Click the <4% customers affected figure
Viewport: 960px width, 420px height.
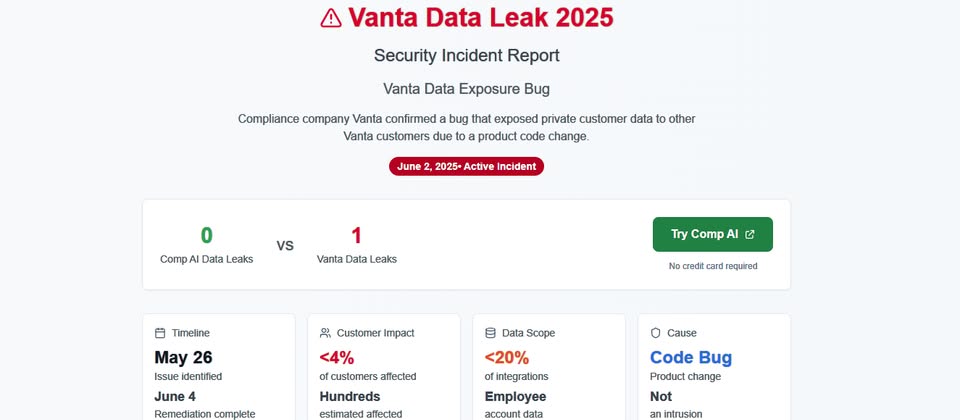point(337,358)
